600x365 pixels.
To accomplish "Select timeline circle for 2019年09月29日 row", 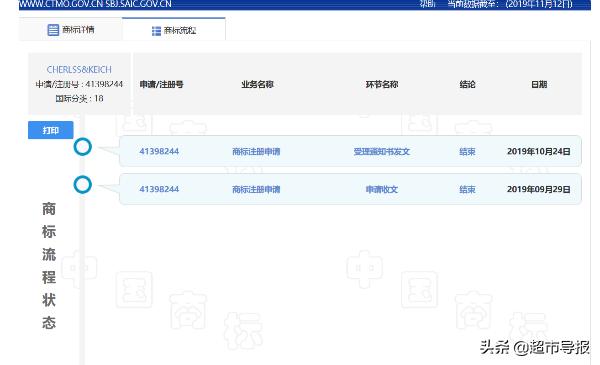I will coord(83,185).
